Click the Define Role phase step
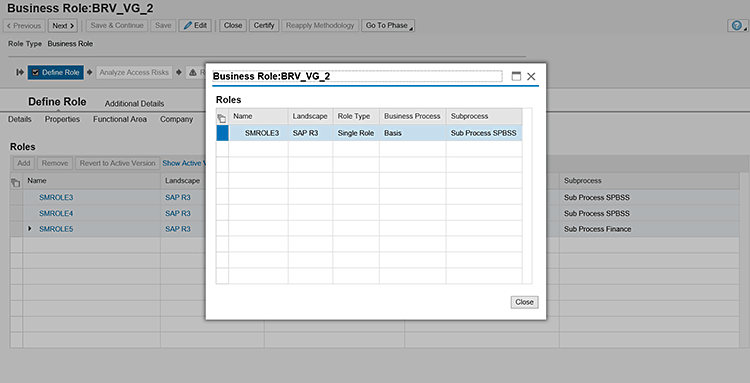750x383 pixels. click(55, 73)
